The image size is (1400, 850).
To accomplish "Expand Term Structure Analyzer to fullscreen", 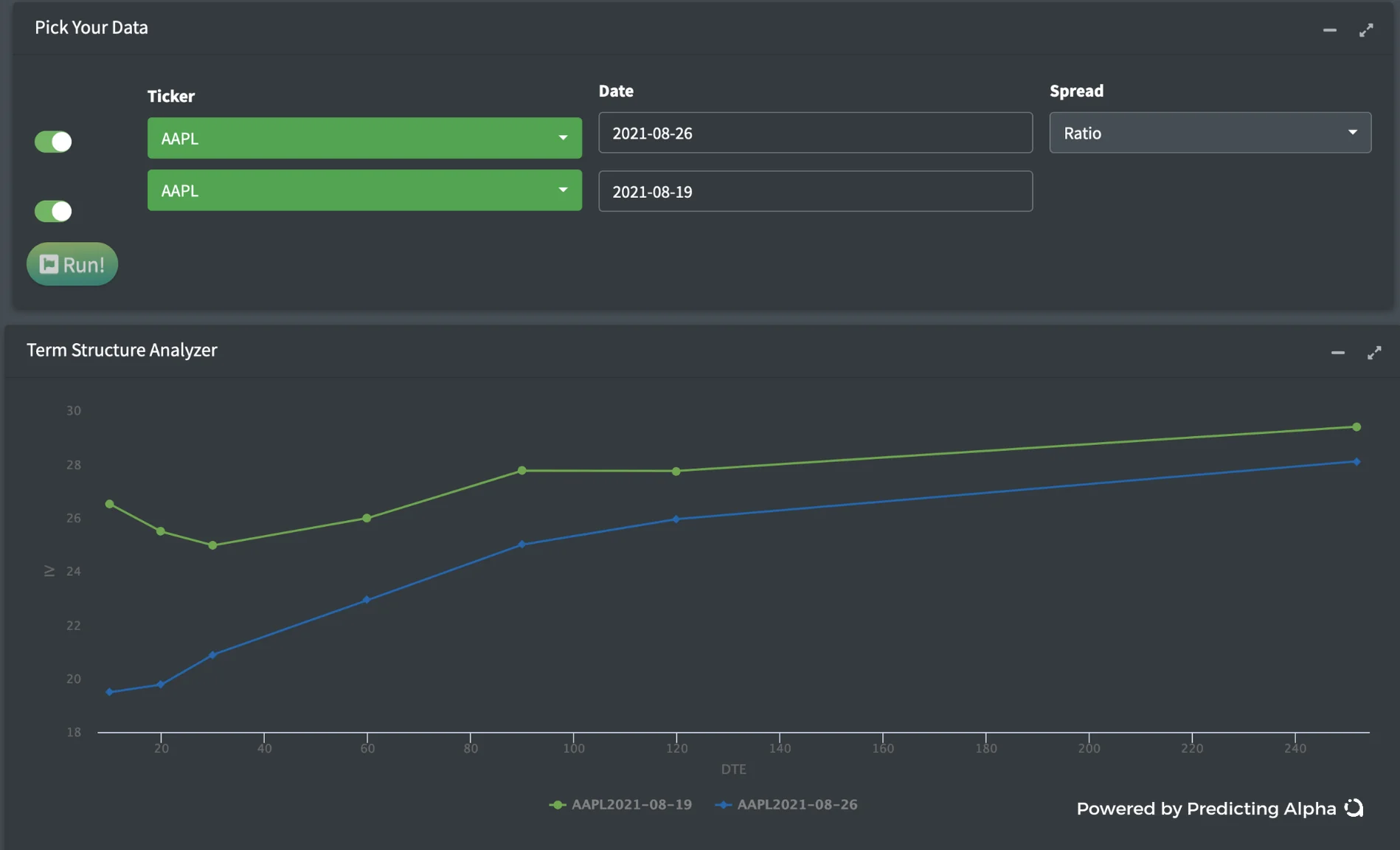I will [1374, 353].
